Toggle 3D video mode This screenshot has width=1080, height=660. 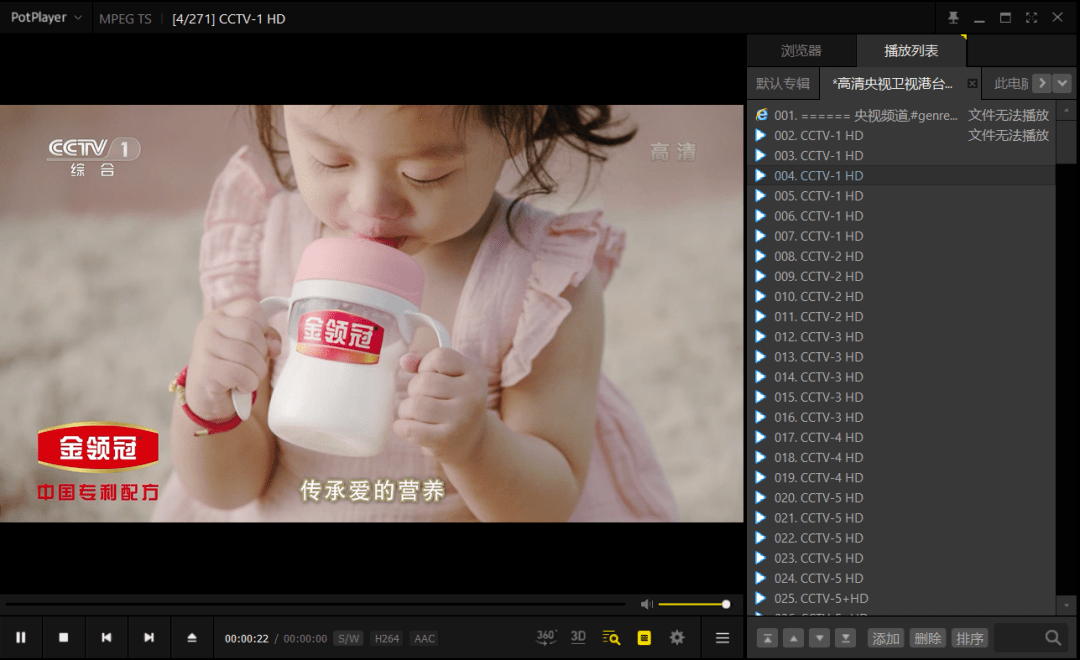click(579, 637)
